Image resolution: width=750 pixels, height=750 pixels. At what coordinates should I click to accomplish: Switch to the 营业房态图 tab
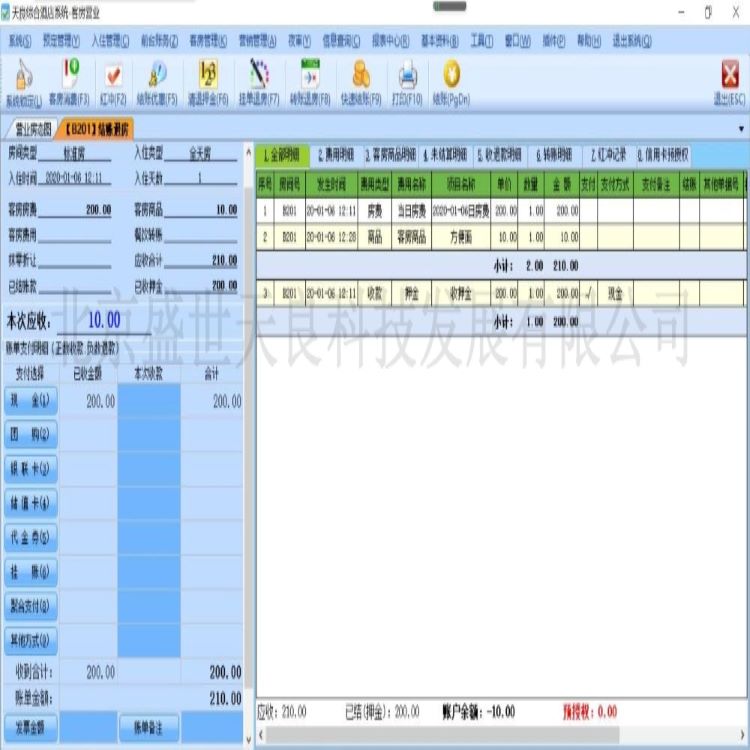(33, 129)
